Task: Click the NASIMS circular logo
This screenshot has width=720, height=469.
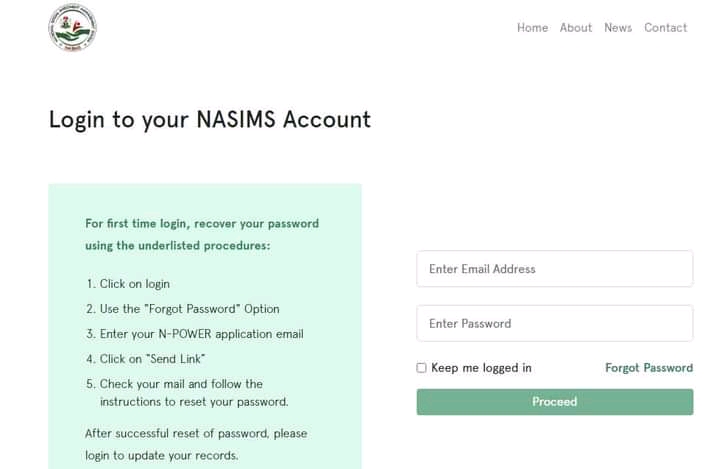Action: tap(73, 28)
